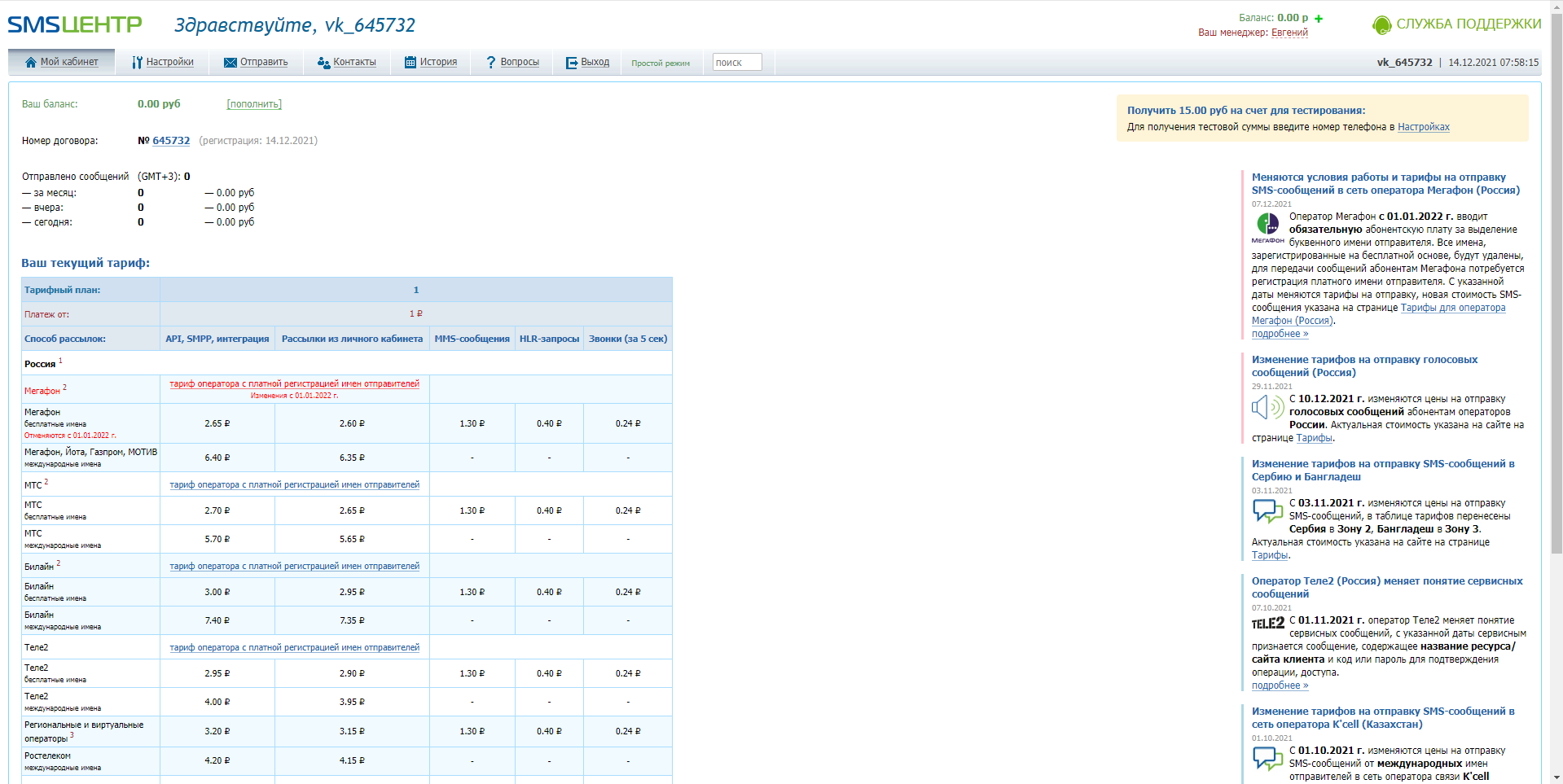The image size is (1563, 784).
Task: Click the API, SMPP, интеграция column header
Action: (217, 339)
